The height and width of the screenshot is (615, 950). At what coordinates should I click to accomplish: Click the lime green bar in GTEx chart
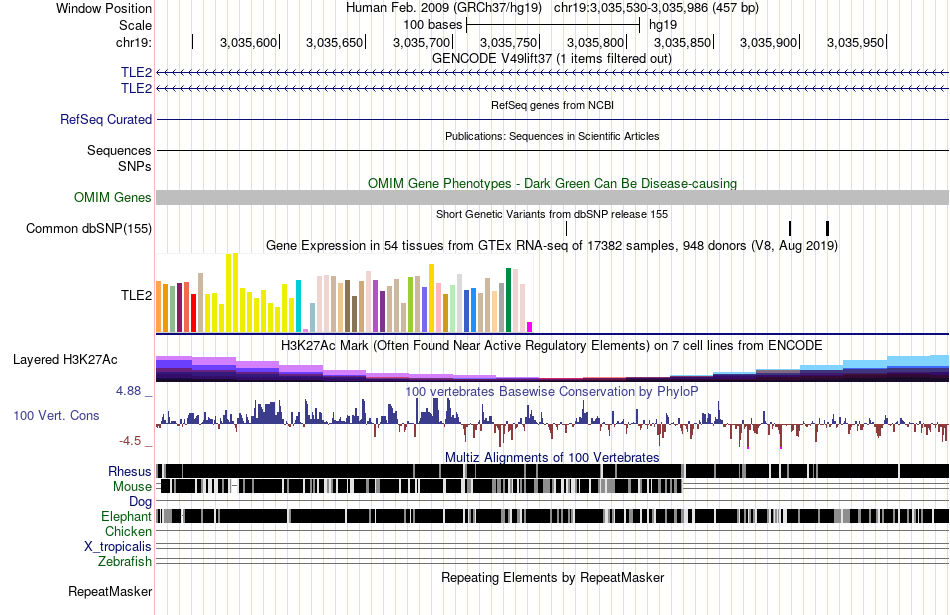coord(410,305)
